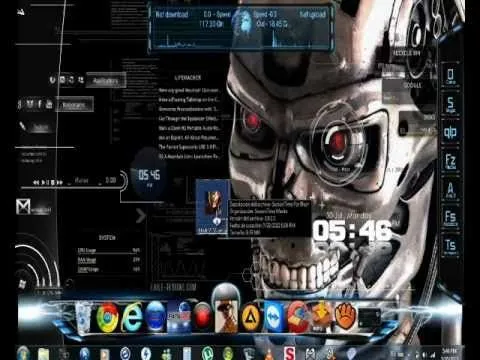Click the orange hand dock icon

[x=345, y=316]
